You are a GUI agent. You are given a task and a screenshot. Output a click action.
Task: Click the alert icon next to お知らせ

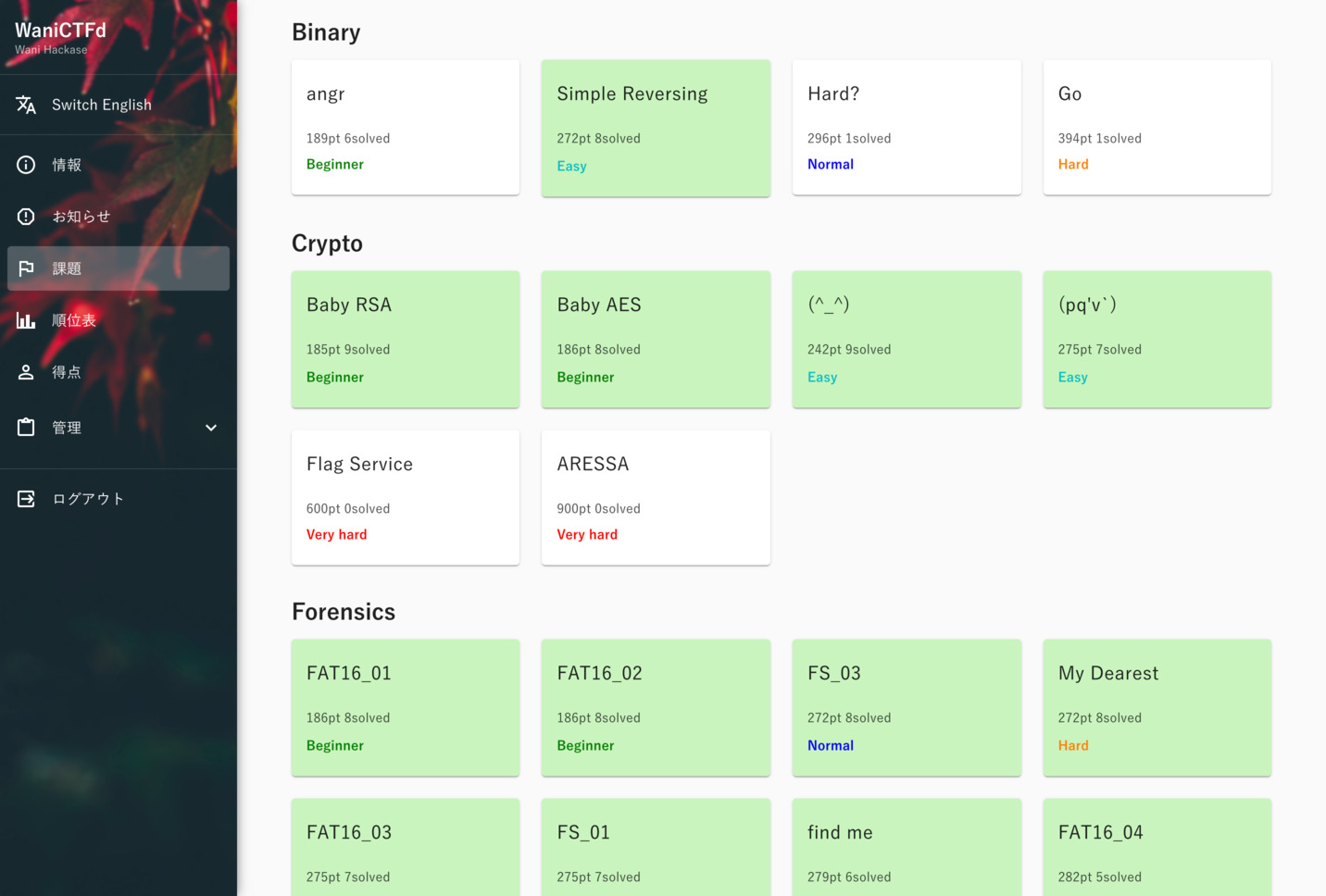coord(26,217)
